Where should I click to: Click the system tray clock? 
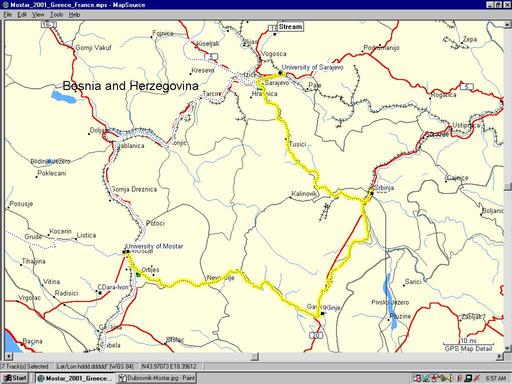[496, 378]
